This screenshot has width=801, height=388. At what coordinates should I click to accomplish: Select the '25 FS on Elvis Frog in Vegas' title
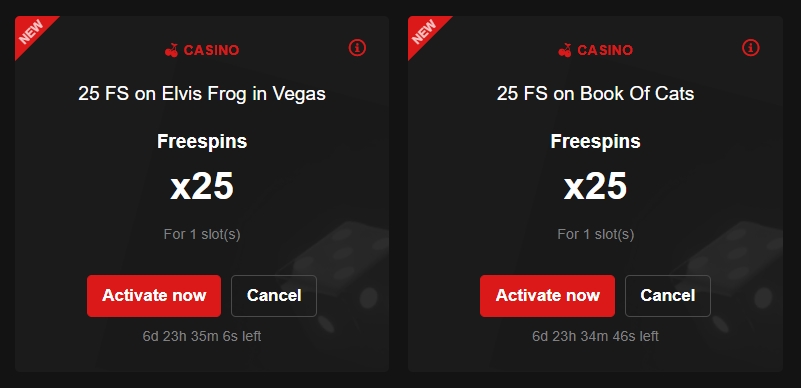click(x=202, y=94)
